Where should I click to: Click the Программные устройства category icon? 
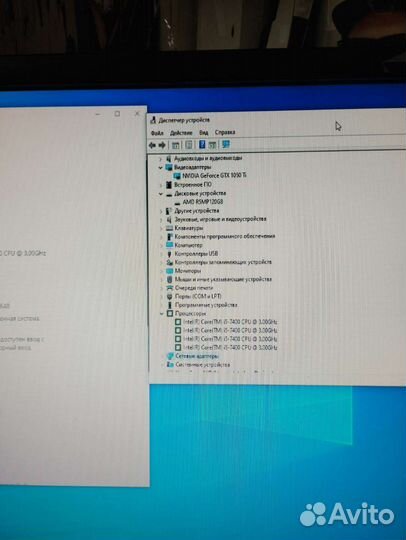coord(169,305)
